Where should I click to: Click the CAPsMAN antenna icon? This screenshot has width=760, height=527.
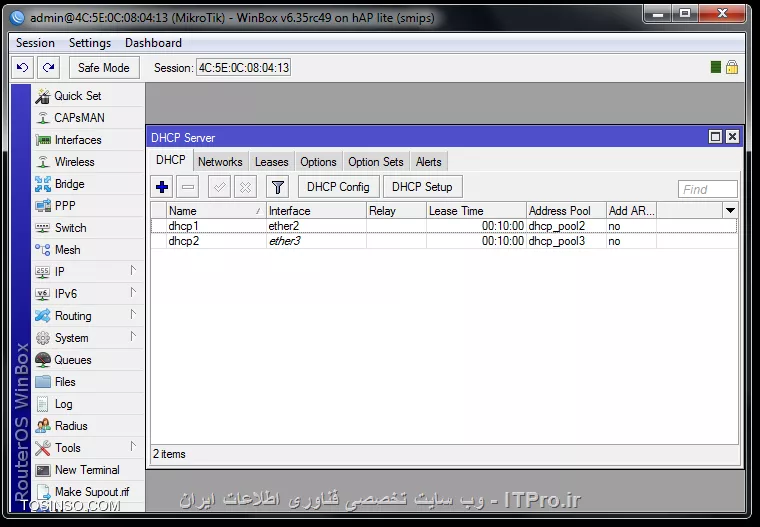coord(43,118)
